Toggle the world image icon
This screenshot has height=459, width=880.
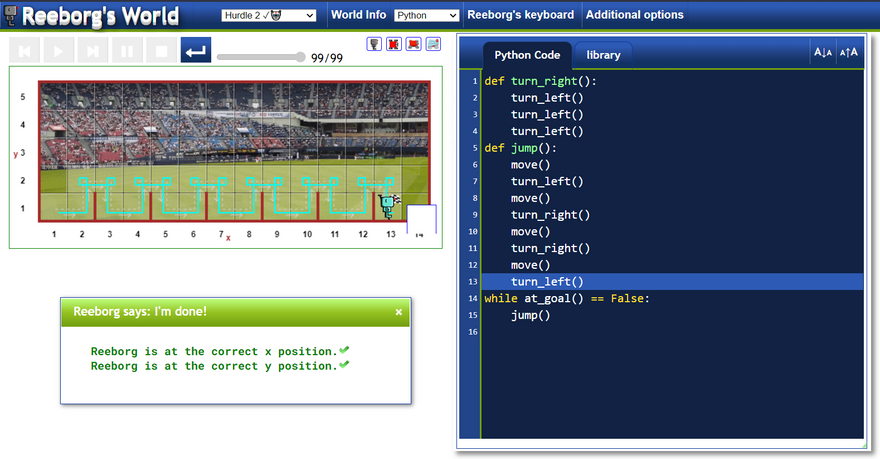[x=433, y=44]
